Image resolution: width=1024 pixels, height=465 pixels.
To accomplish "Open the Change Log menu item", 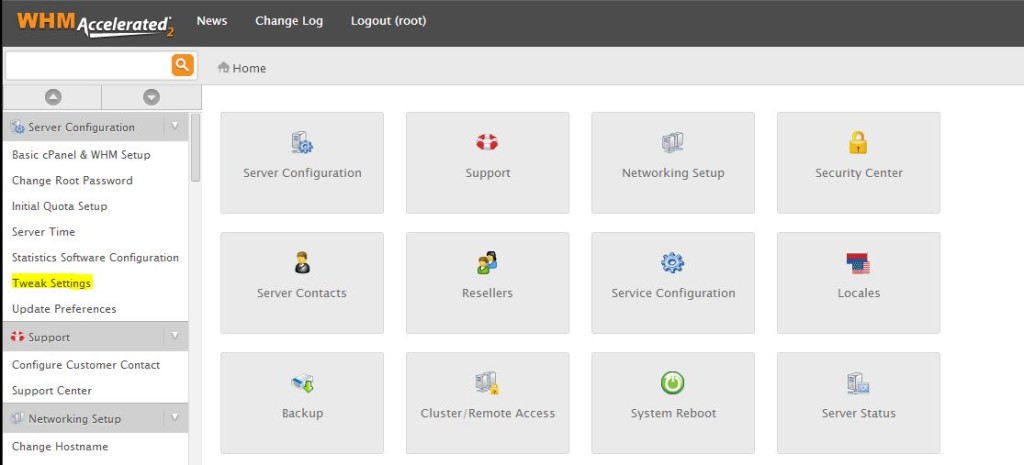I will pyautogui.click(x=289, y=21).
